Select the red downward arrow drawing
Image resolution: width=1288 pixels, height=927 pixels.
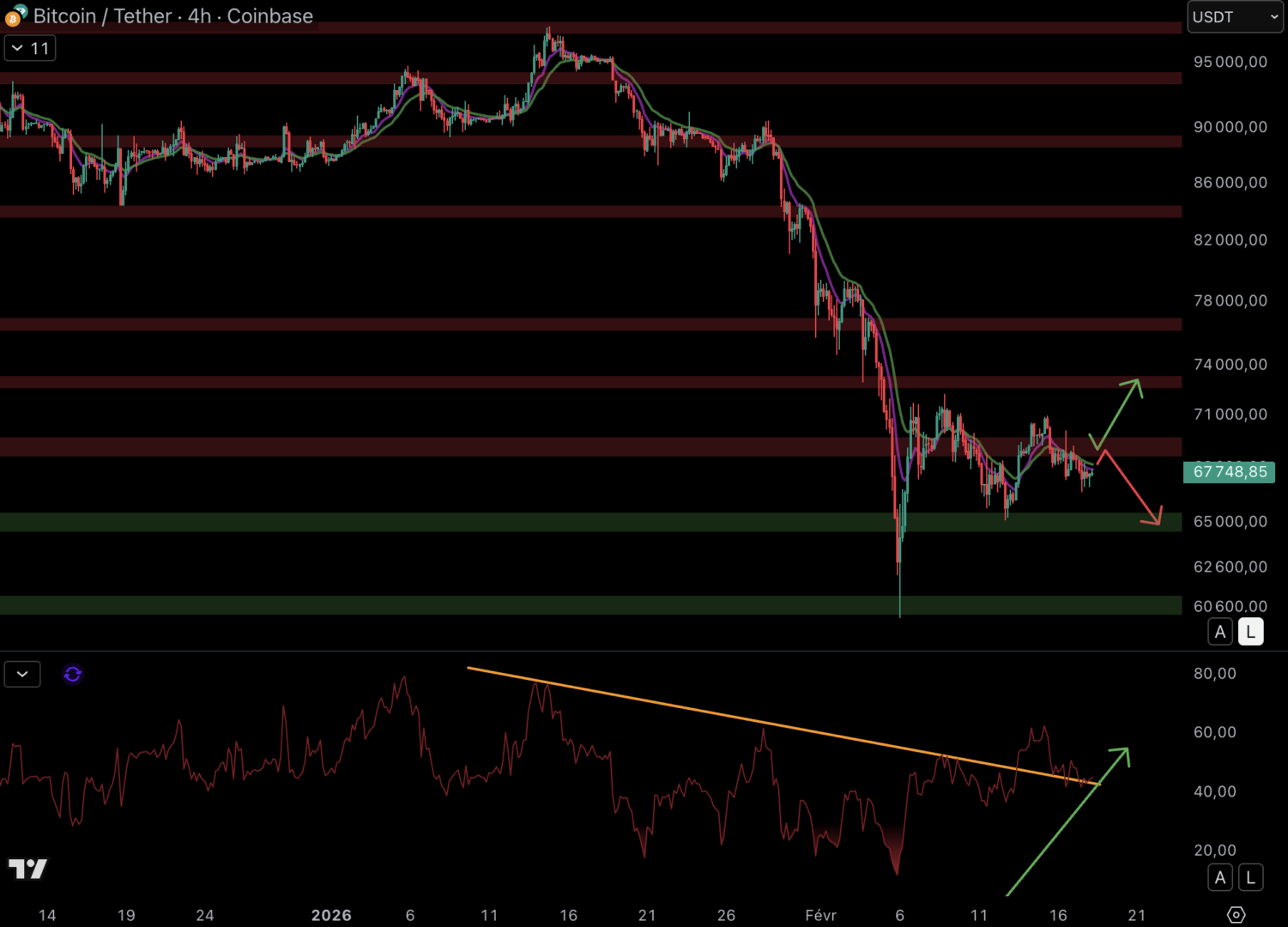tap(1131, 489)
